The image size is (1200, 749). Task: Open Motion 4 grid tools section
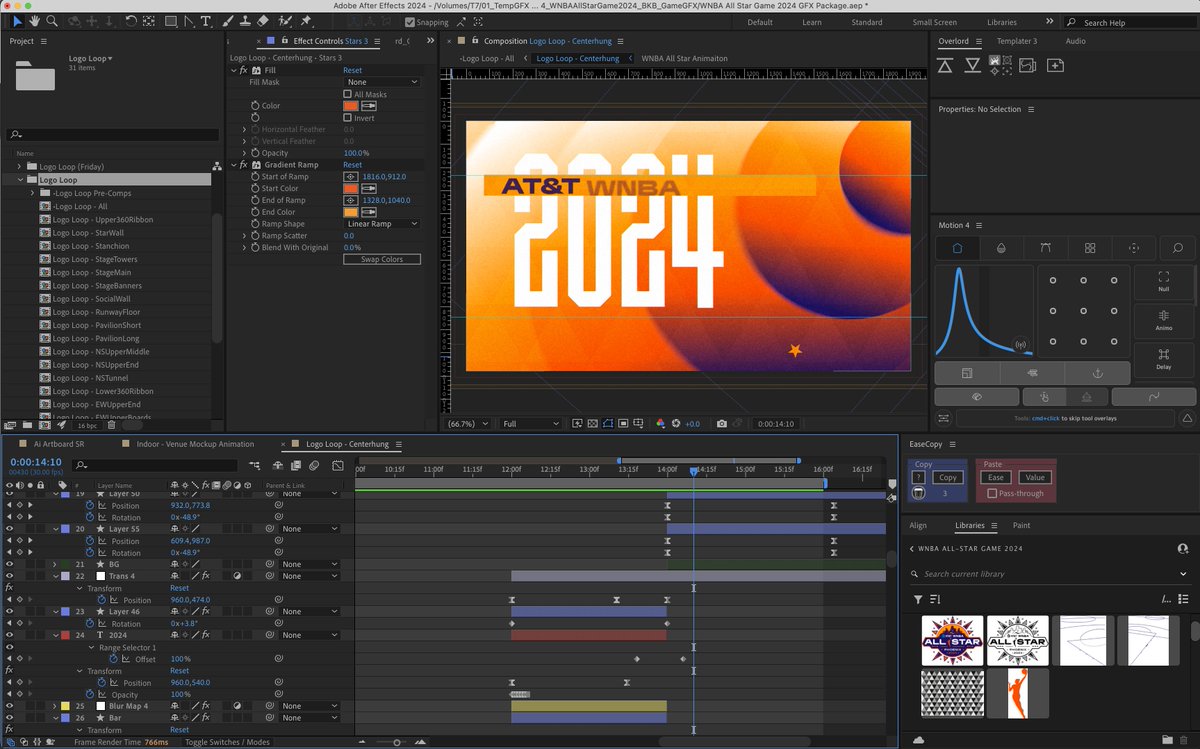click(x=1090, y=247)
